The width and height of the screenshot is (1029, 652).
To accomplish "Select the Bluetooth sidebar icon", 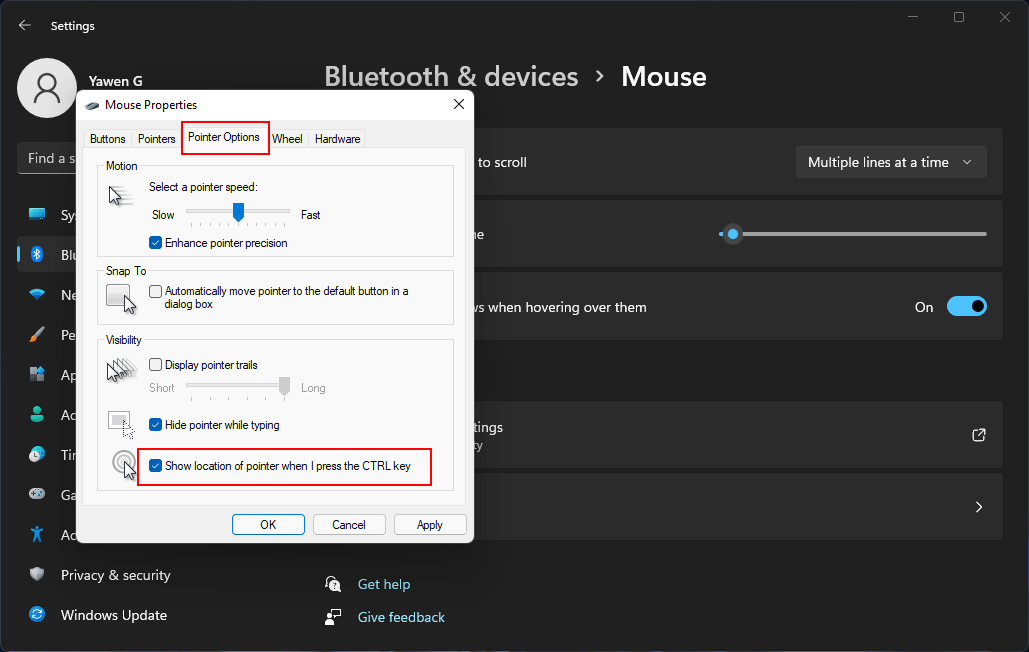I will point(37,255).
